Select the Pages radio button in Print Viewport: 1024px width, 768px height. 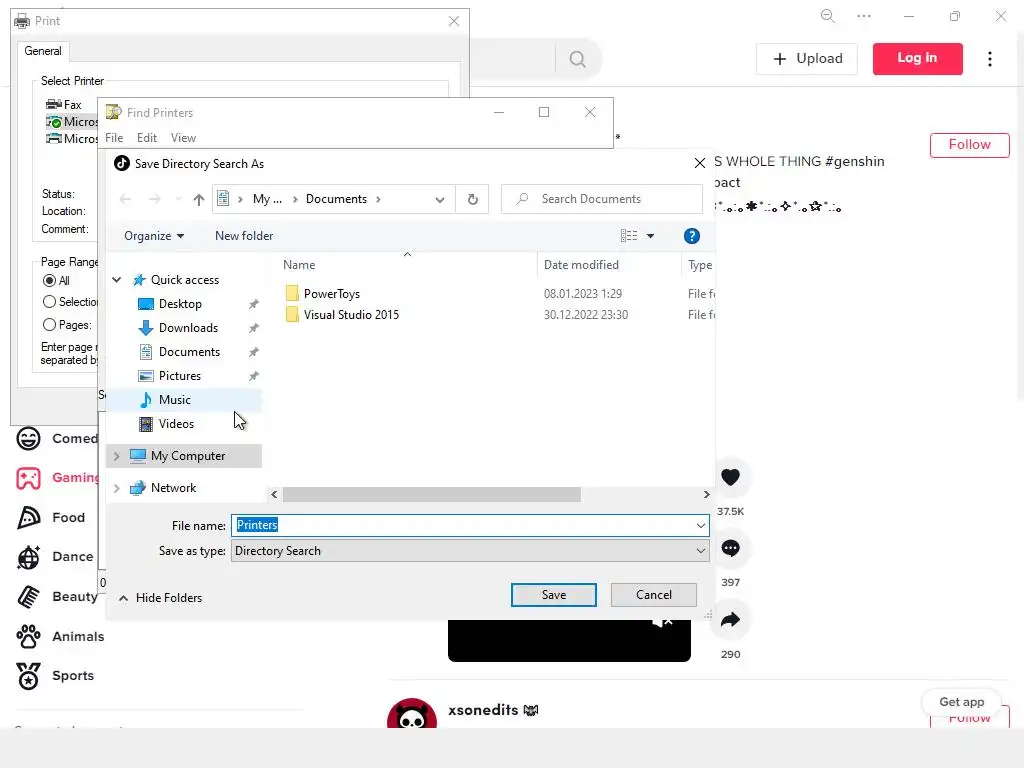click(50, 325)
